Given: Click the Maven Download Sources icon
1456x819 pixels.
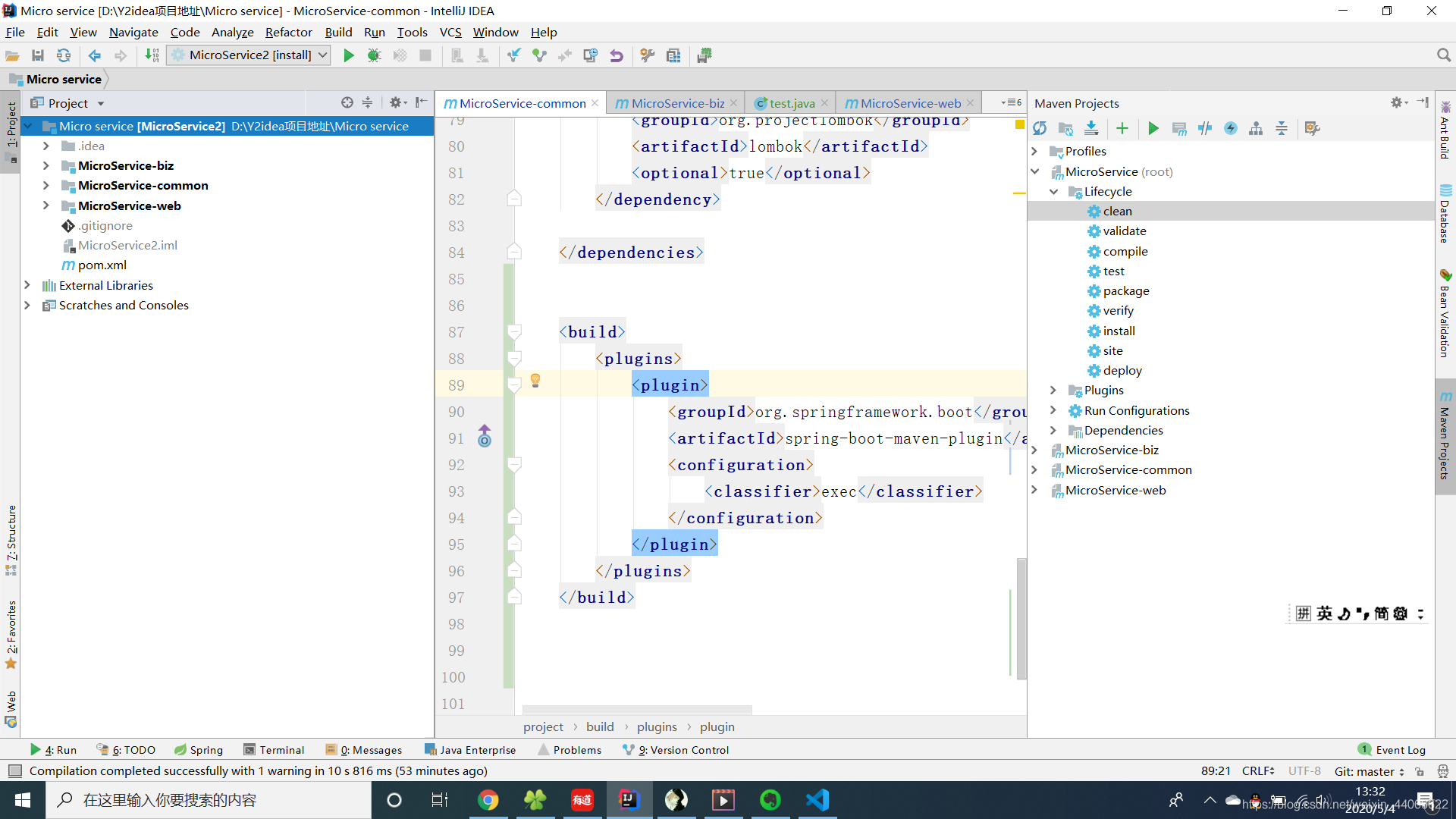Looking at the screenshot, I should click(1091, 128).
